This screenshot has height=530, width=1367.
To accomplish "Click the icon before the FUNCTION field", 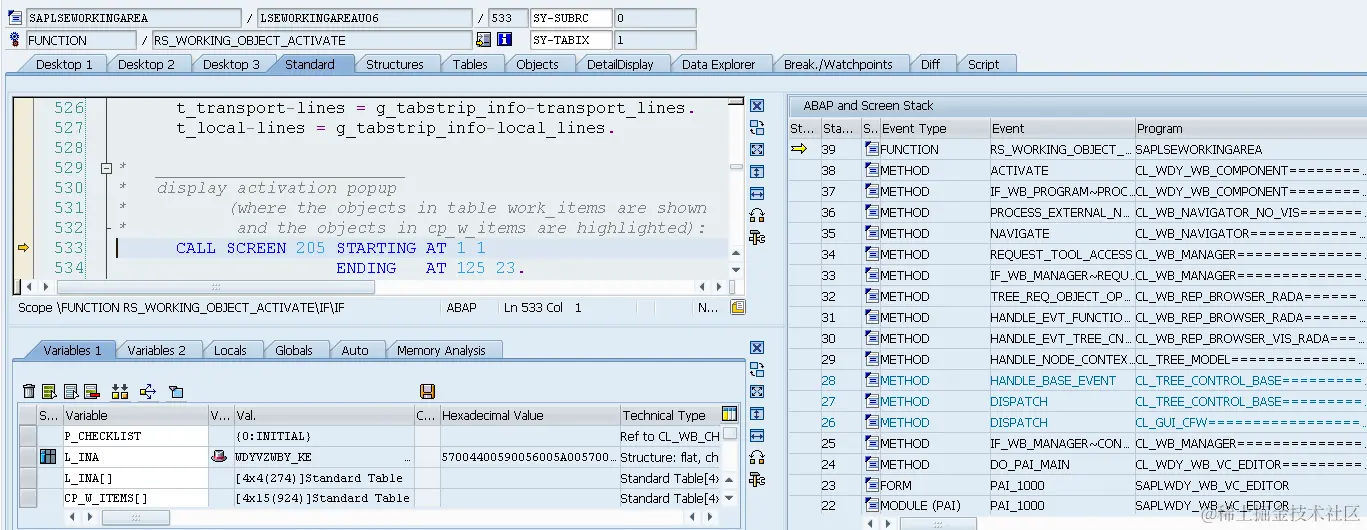I will 14,40.
